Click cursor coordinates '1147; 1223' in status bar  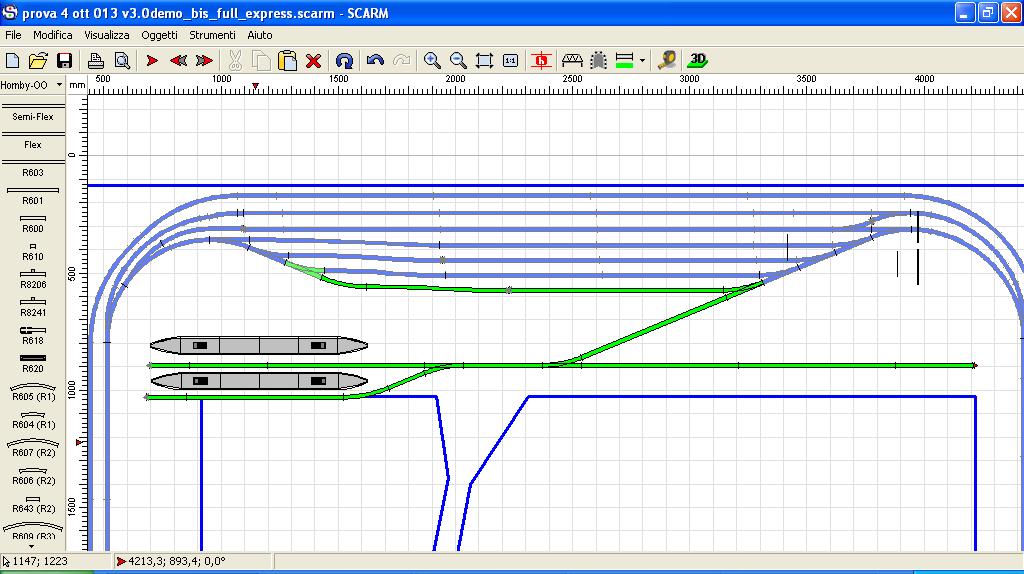point(39,561)
